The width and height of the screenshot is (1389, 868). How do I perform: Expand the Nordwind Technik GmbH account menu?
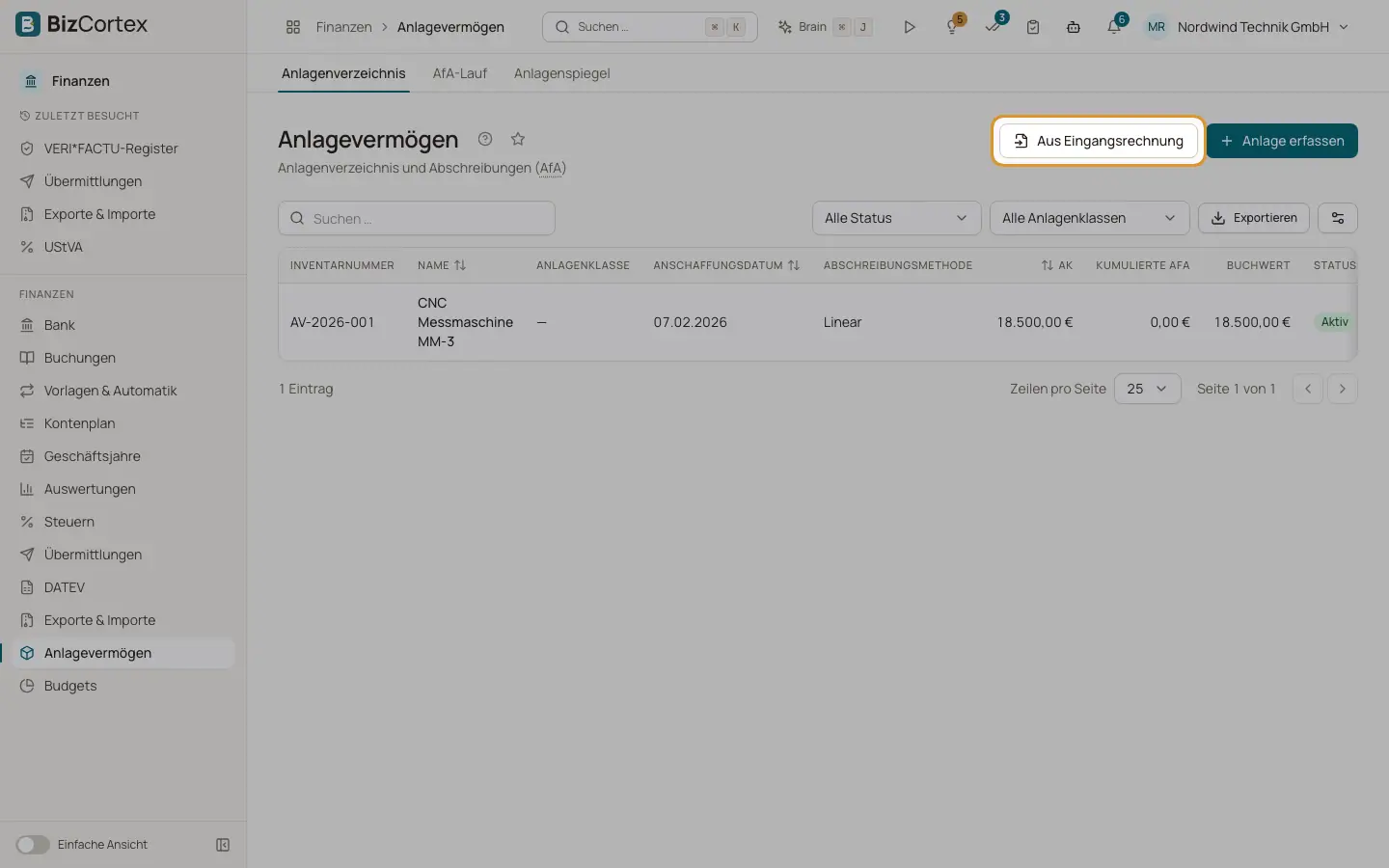point(1248,27)
